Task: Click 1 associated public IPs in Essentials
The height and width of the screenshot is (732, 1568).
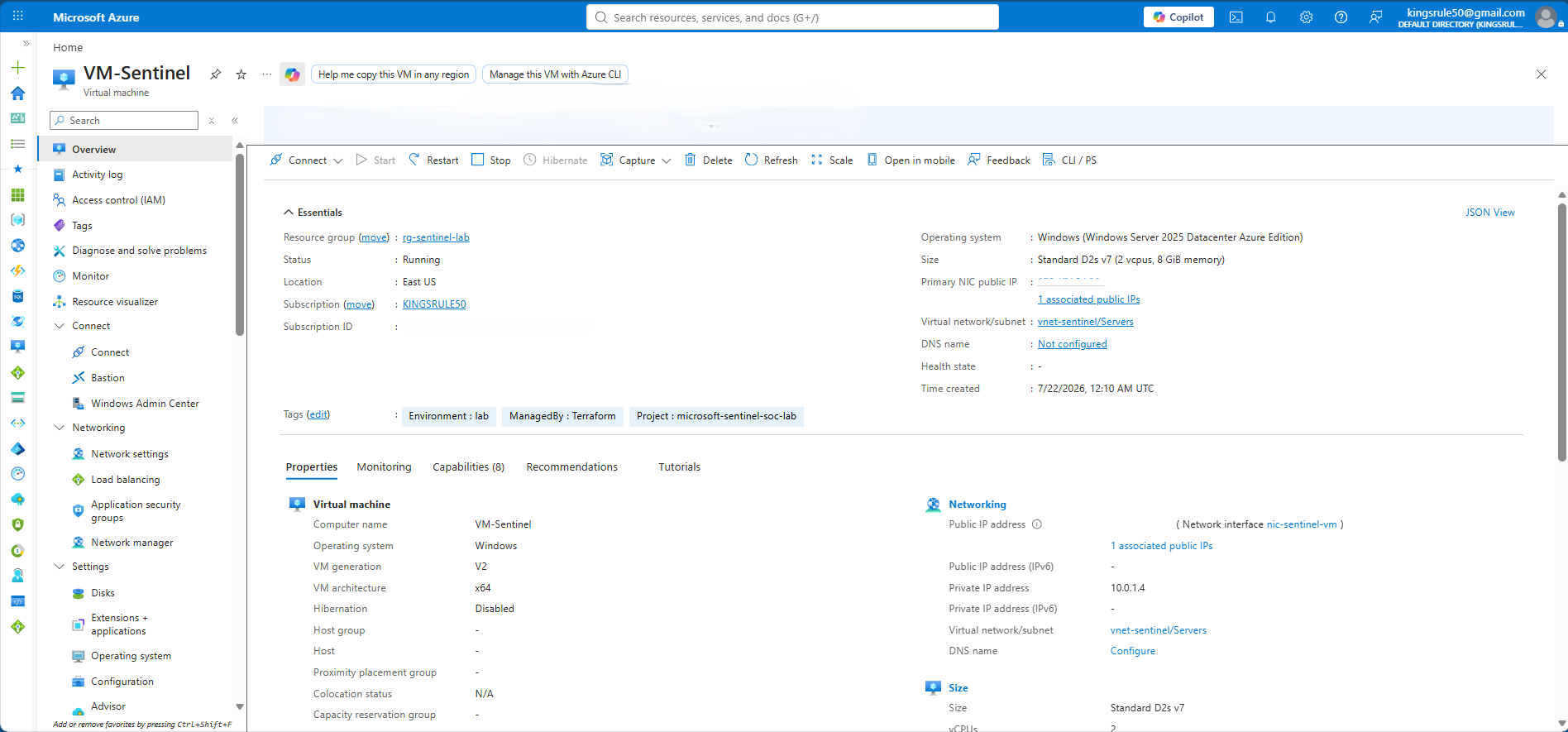Action: pyautogui.click(x=1088, y=299)
